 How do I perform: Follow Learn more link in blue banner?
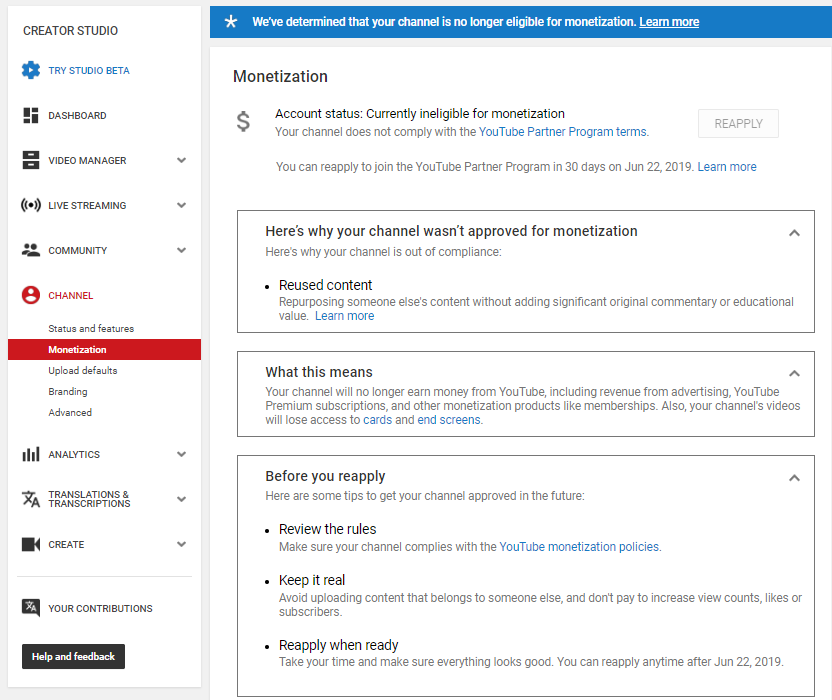669,22
